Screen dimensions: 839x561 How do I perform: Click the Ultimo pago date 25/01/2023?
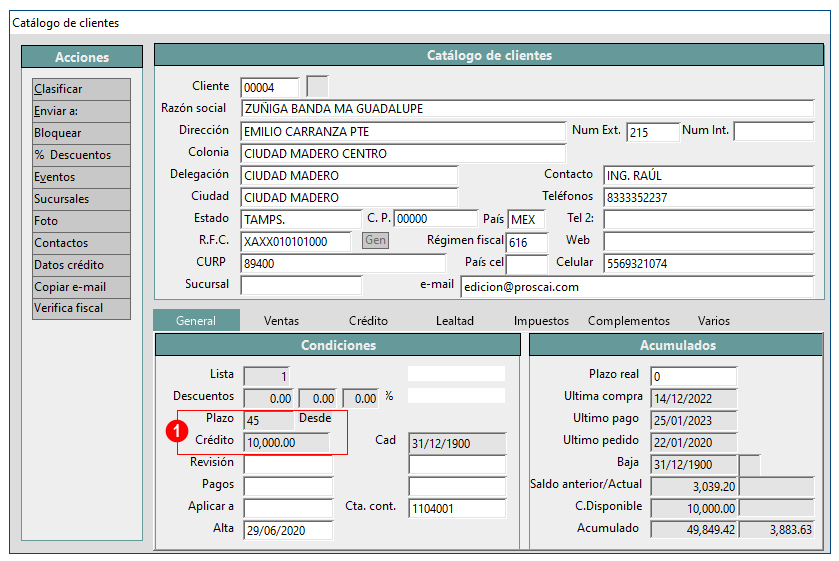coord(693,420)
